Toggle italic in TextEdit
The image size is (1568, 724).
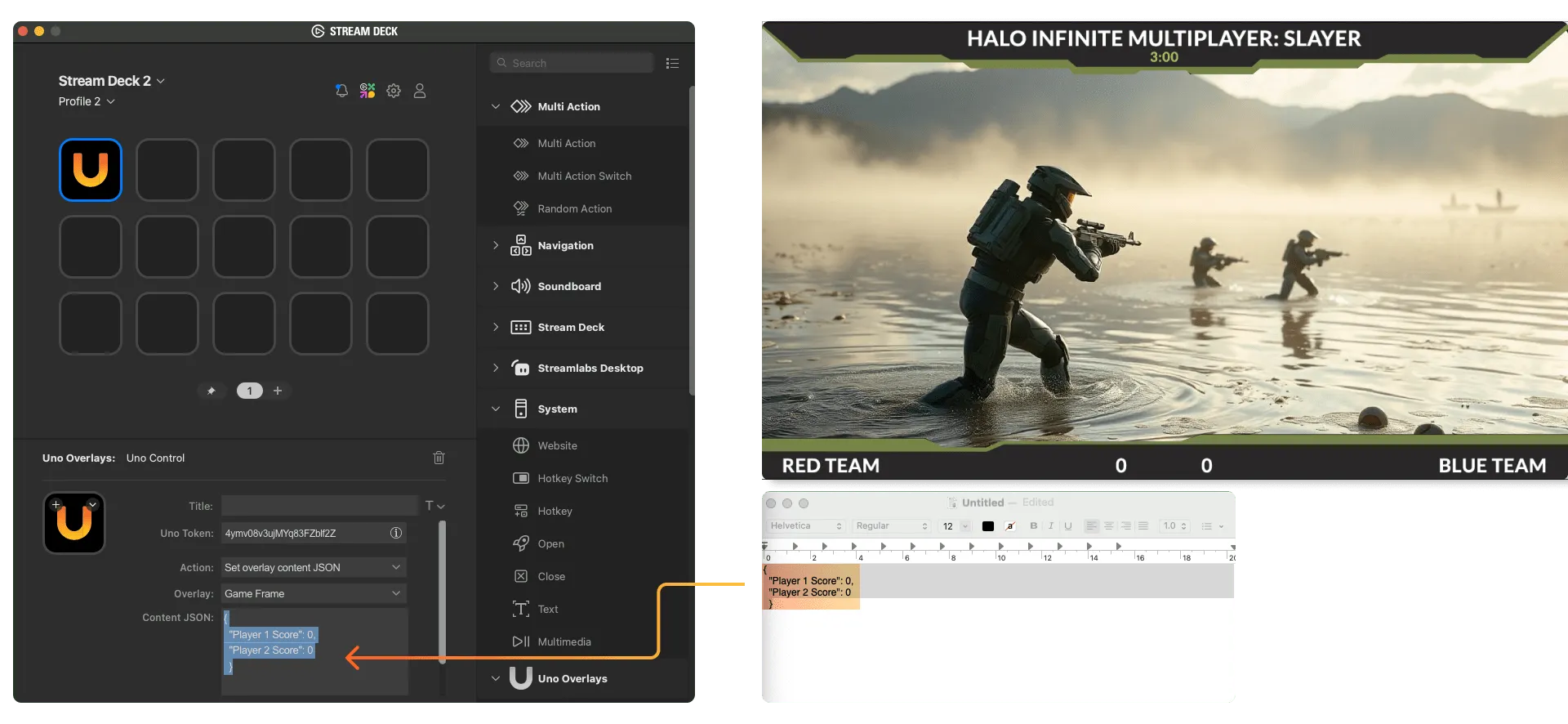point(1051,526)
